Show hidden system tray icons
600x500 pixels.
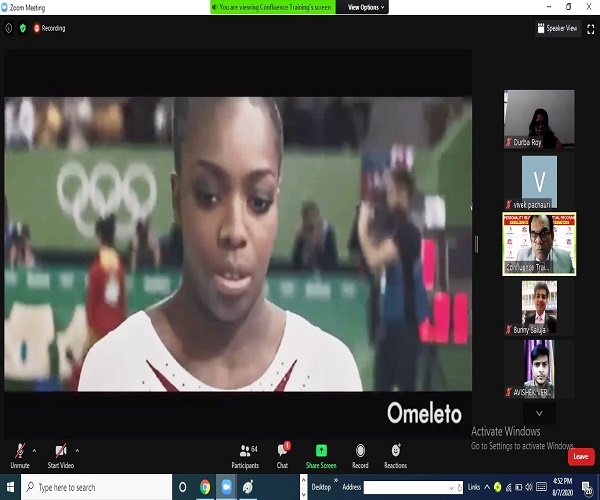(487, 487)
